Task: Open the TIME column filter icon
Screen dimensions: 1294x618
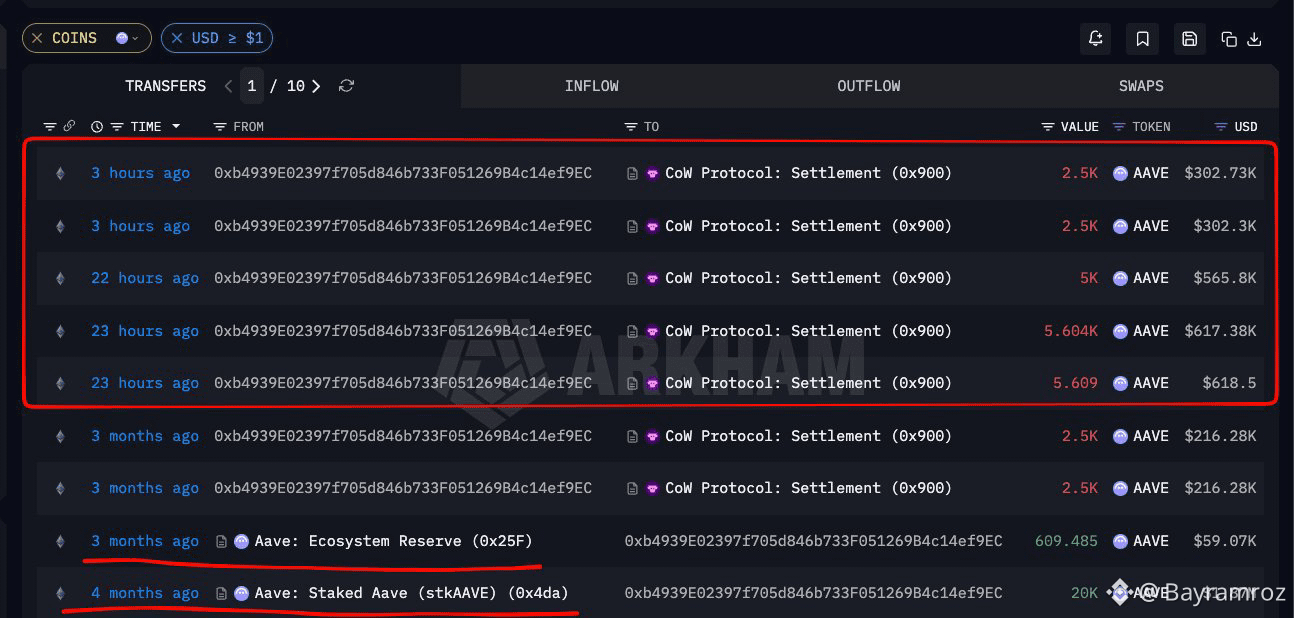Action: [x=117, y=127]
